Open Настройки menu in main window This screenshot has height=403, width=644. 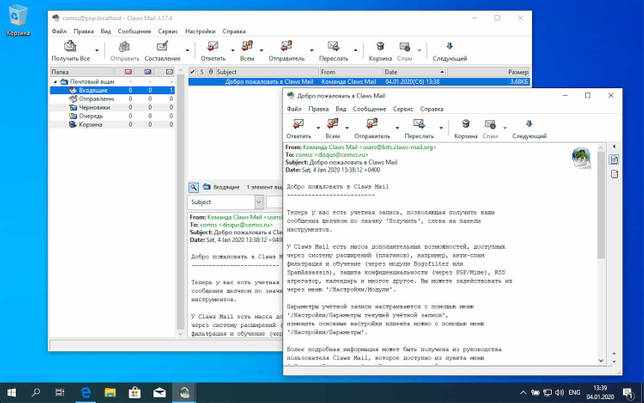(x=200, y=31)
